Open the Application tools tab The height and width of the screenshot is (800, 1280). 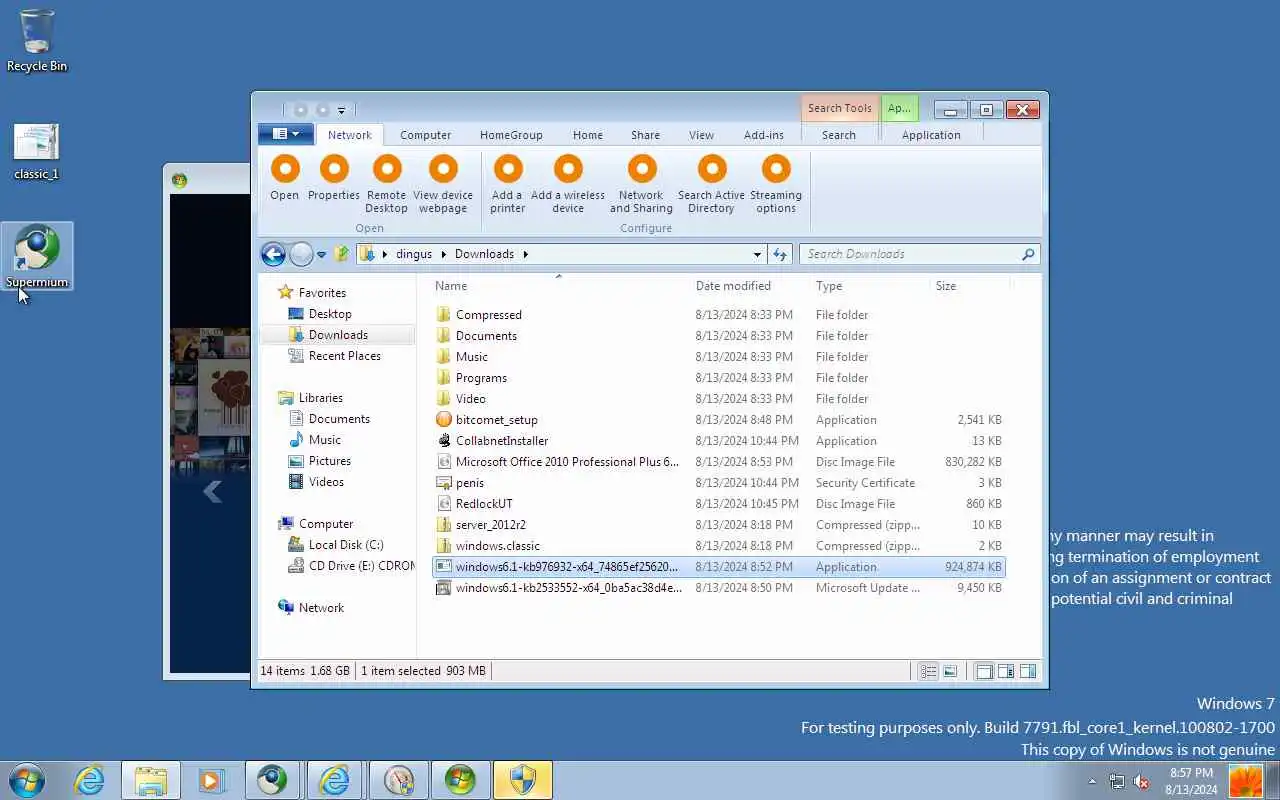click(931, 135)
